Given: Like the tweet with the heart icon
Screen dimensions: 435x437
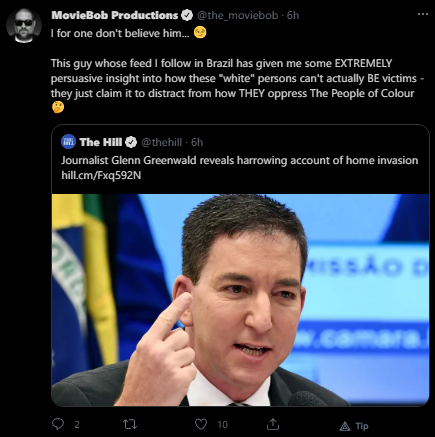Looking at the screenshot, I should pyautogui.click(x=201, y=424).
